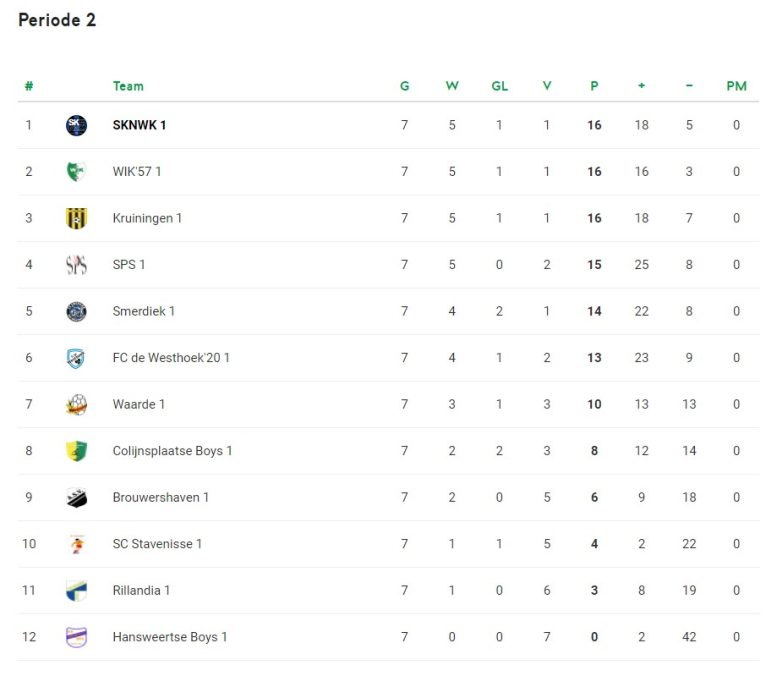
Task: Click the GL column header
Action: pyautogui.click(x=500, y=86)
